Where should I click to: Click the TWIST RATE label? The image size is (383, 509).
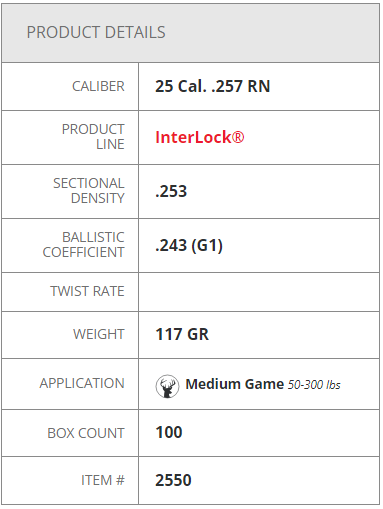(x=87, y=291)
